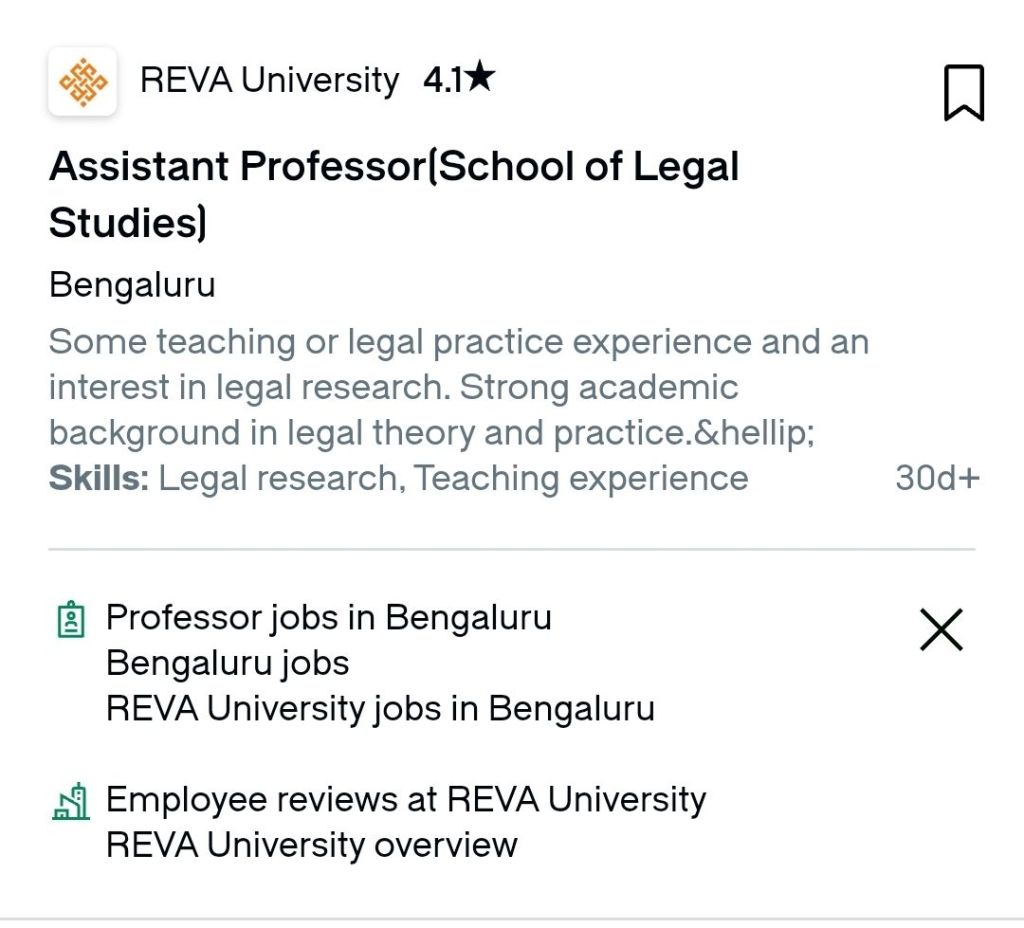Click the 30d+ posting age label

pyautogui.click(x=936, y=478)
